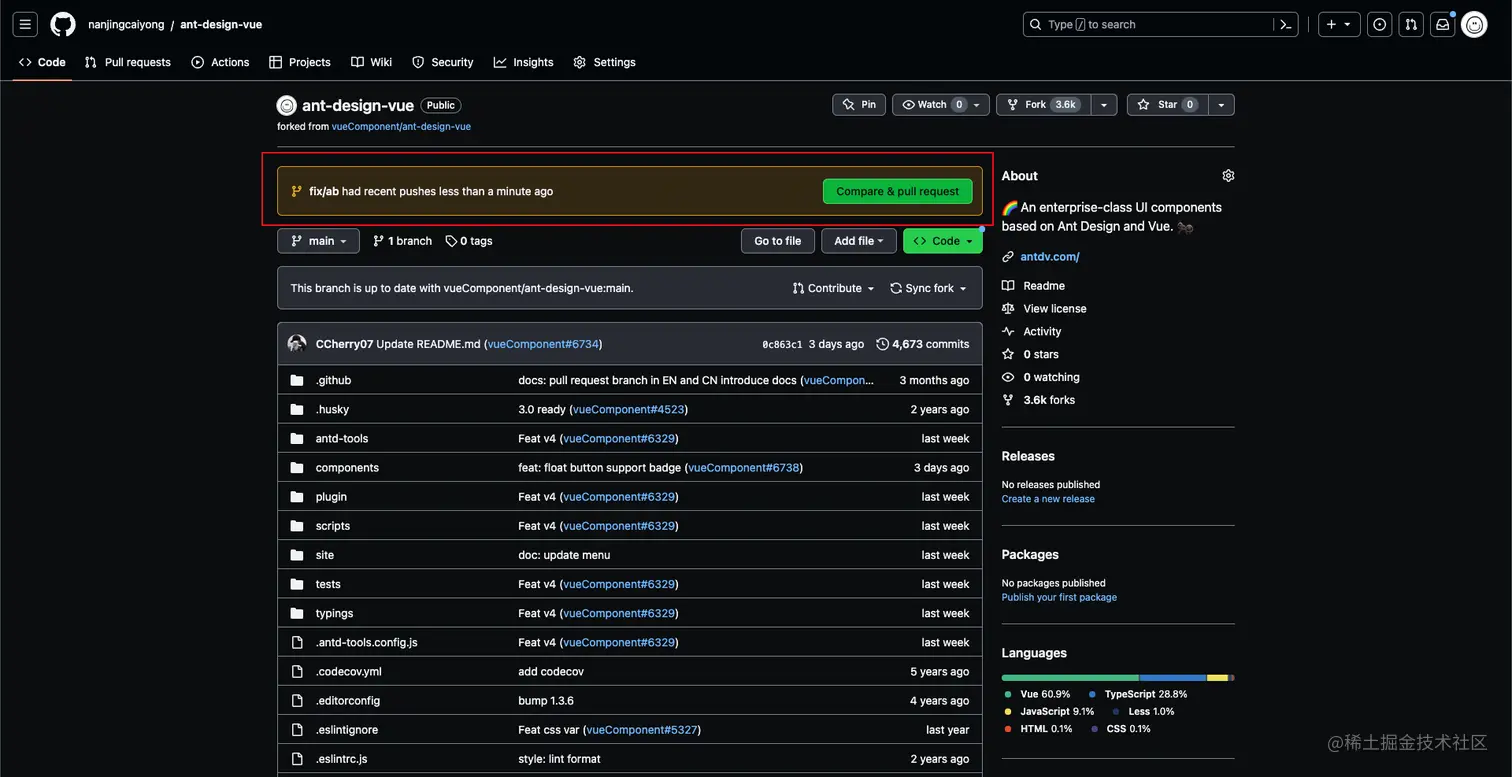Open the 1 branch link
Screen dimensions: 1512x777
[402, 241]
